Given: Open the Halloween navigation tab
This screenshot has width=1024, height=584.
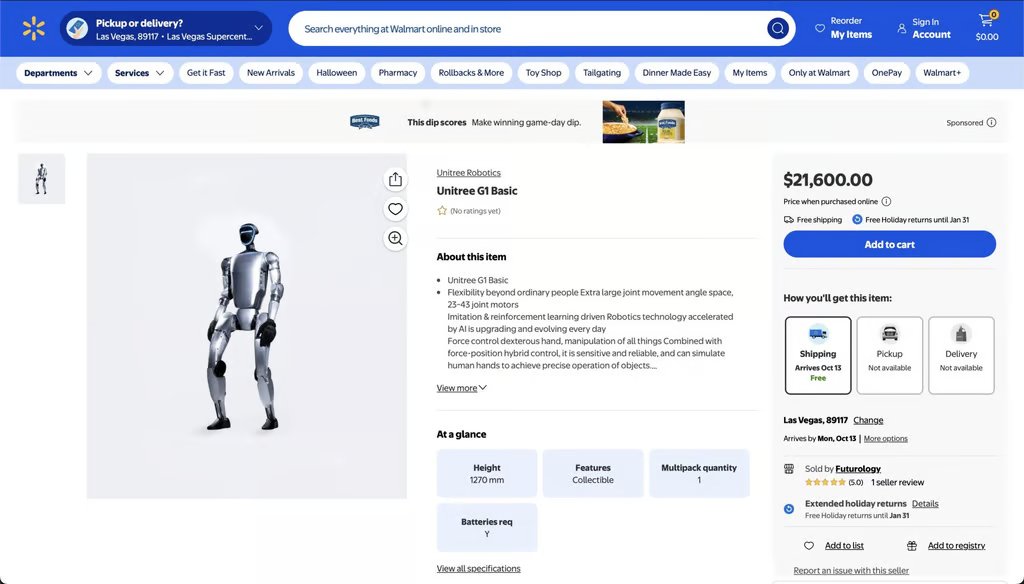Looking at the screenshot, I should [336, 72].
